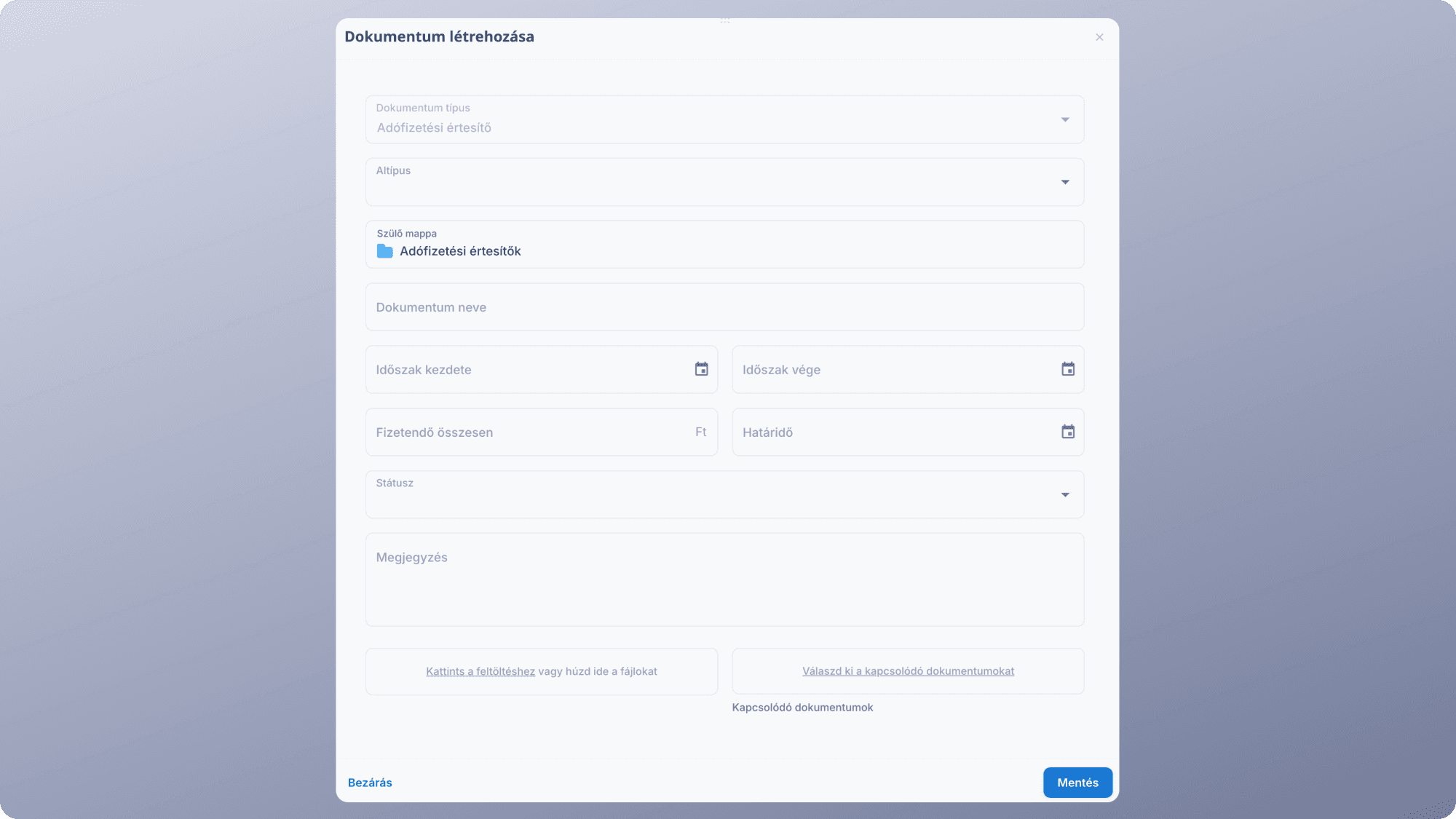Click the Megjegyzés text area

(724, 579)
